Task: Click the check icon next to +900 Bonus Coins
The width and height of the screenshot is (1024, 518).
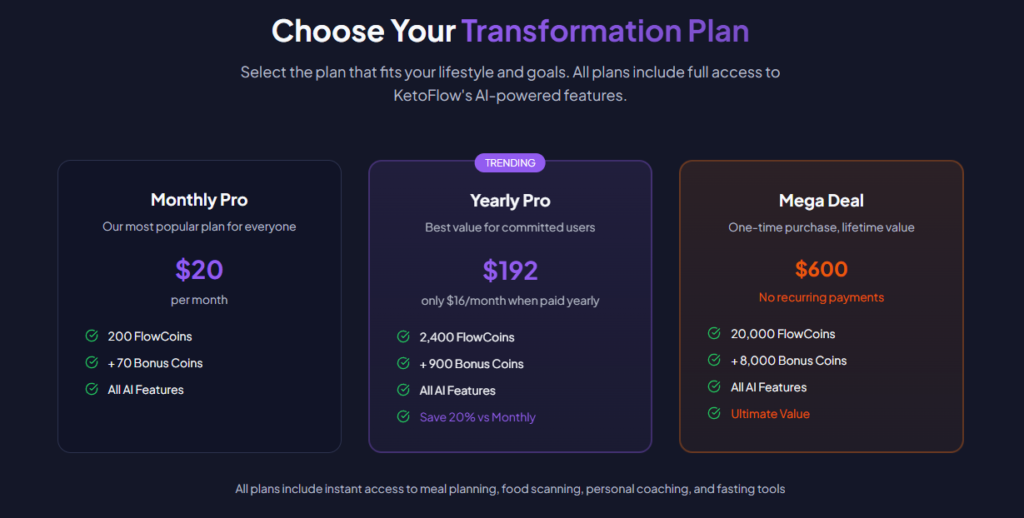Action: (403, 364)
